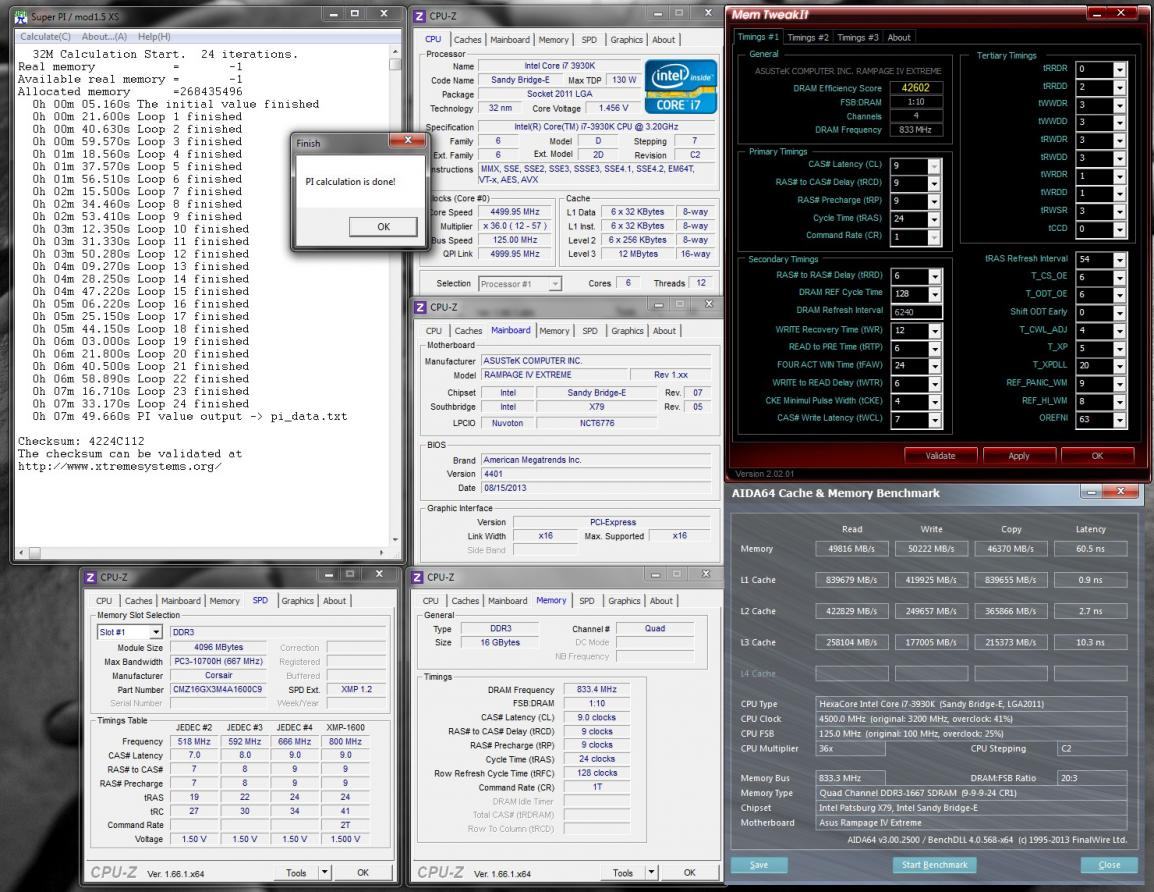Expand the tRWSR tertiary timing dropdown
The image size is (1154, 892).
click(1119, 210)
